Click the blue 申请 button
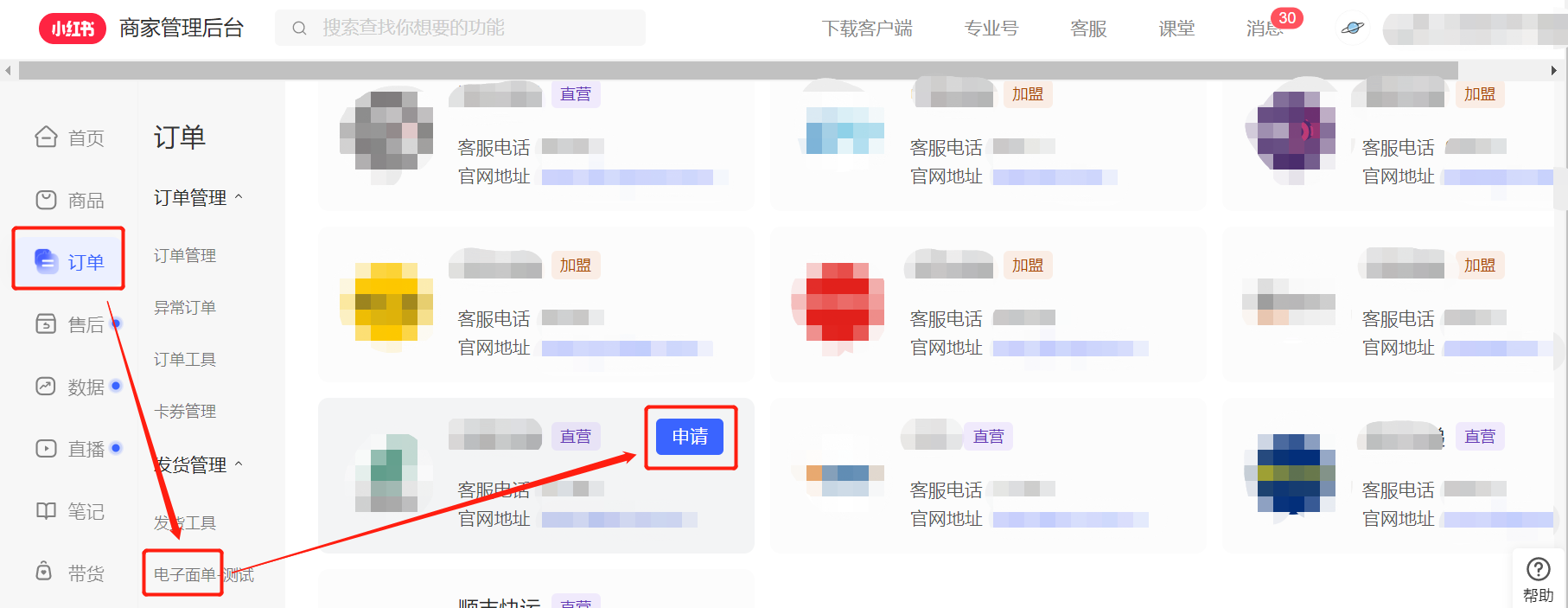 (x=690, y=437)
